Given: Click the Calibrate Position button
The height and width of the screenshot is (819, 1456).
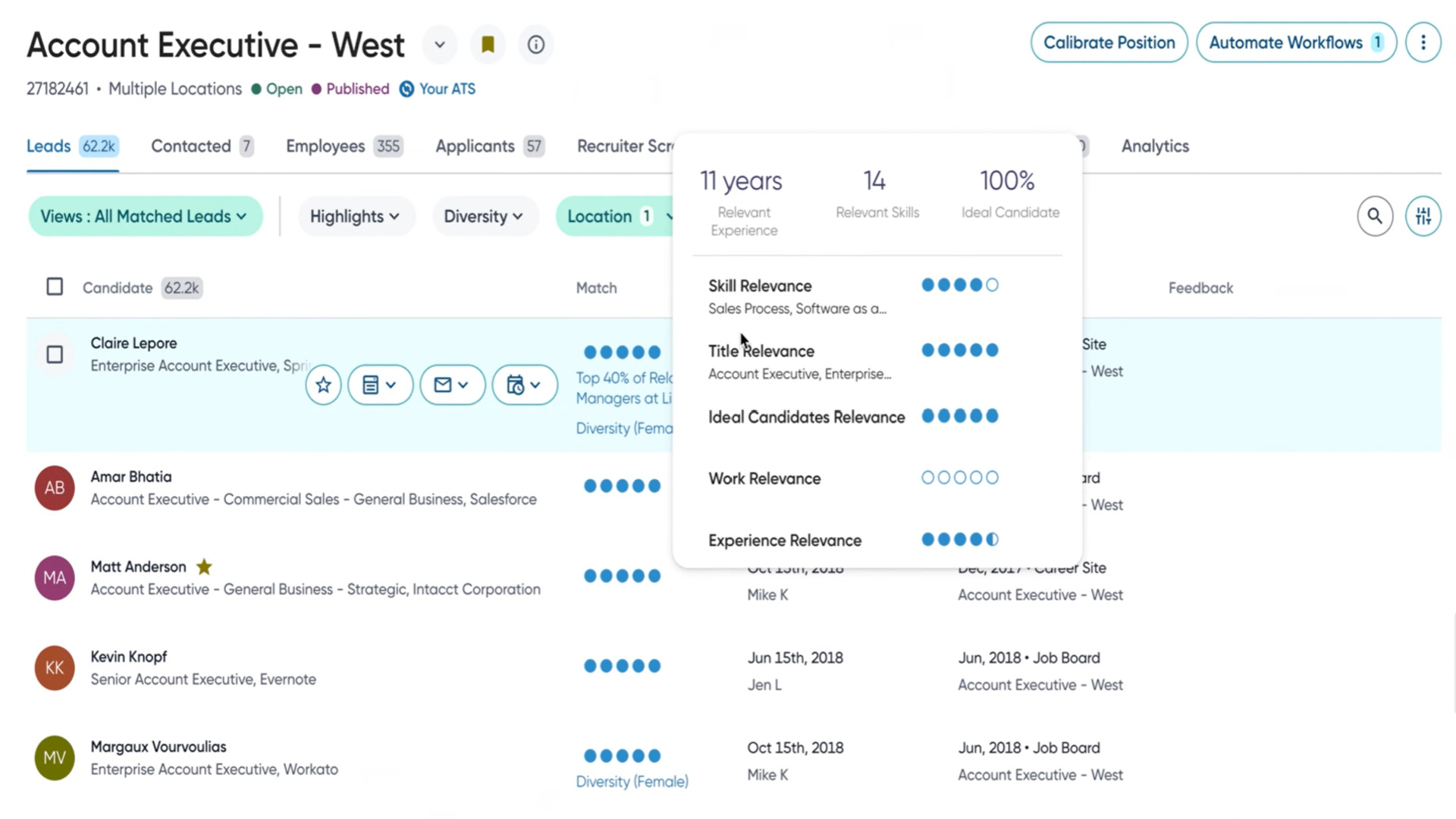Looking at the screenshot, I should (x=1109, y=42).
